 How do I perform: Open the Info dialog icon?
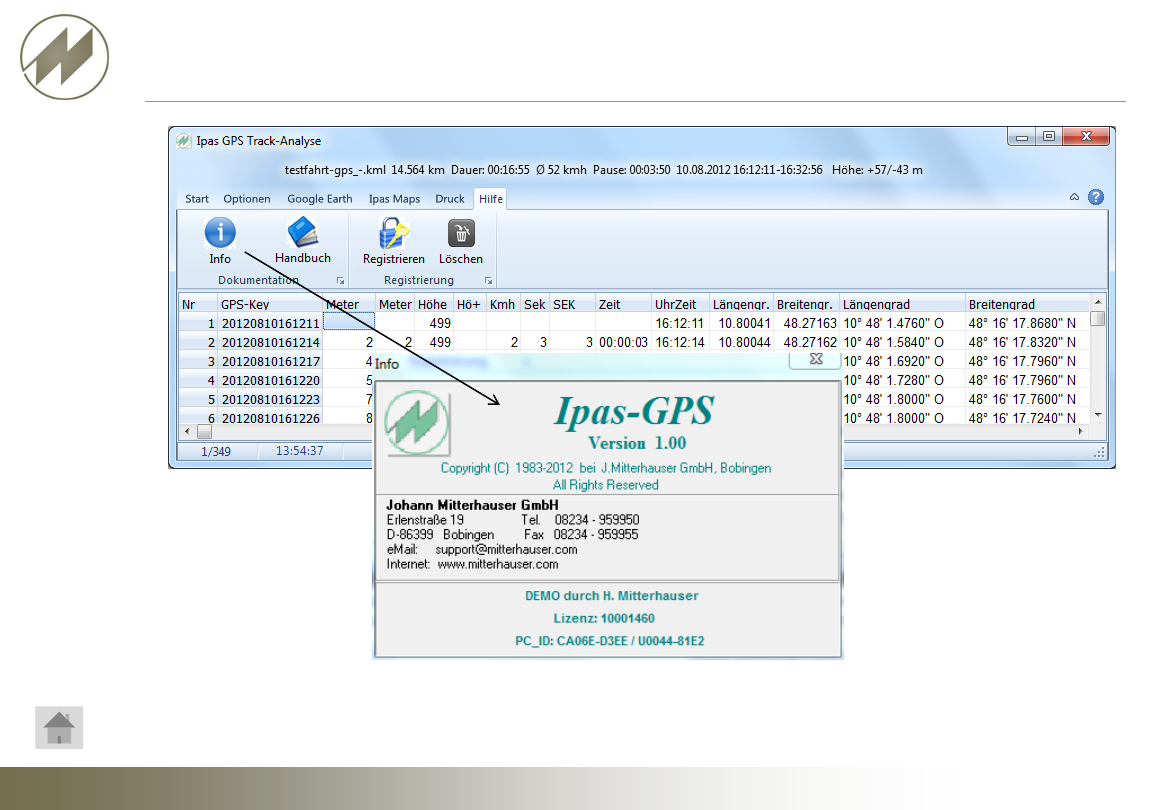tap(220, 232)
